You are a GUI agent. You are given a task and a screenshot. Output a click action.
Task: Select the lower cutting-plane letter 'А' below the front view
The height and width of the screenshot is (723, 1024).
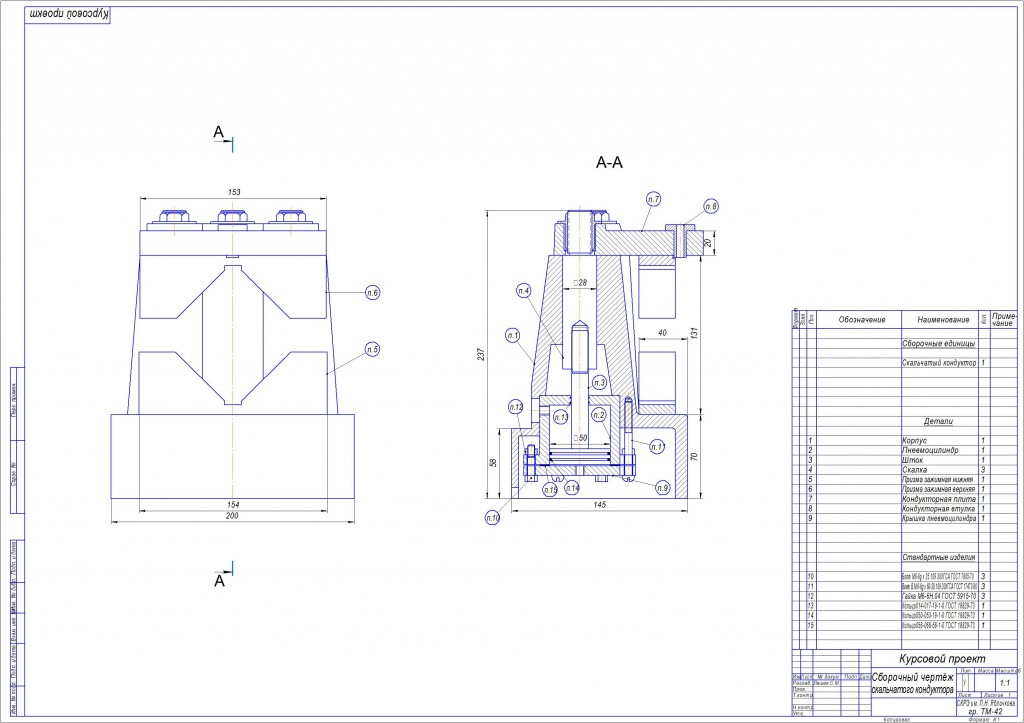219,581
